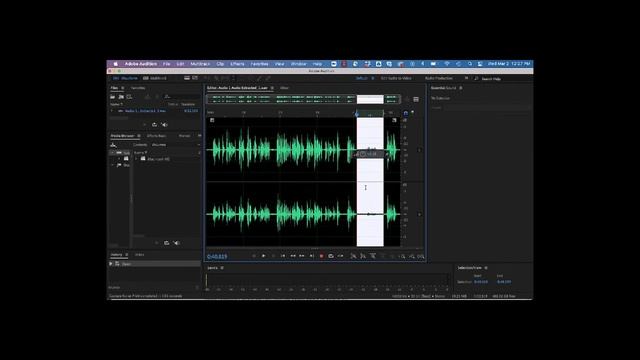Click the Fast Forward transport button
640x360 pixels.
click(x=302, y=256)
